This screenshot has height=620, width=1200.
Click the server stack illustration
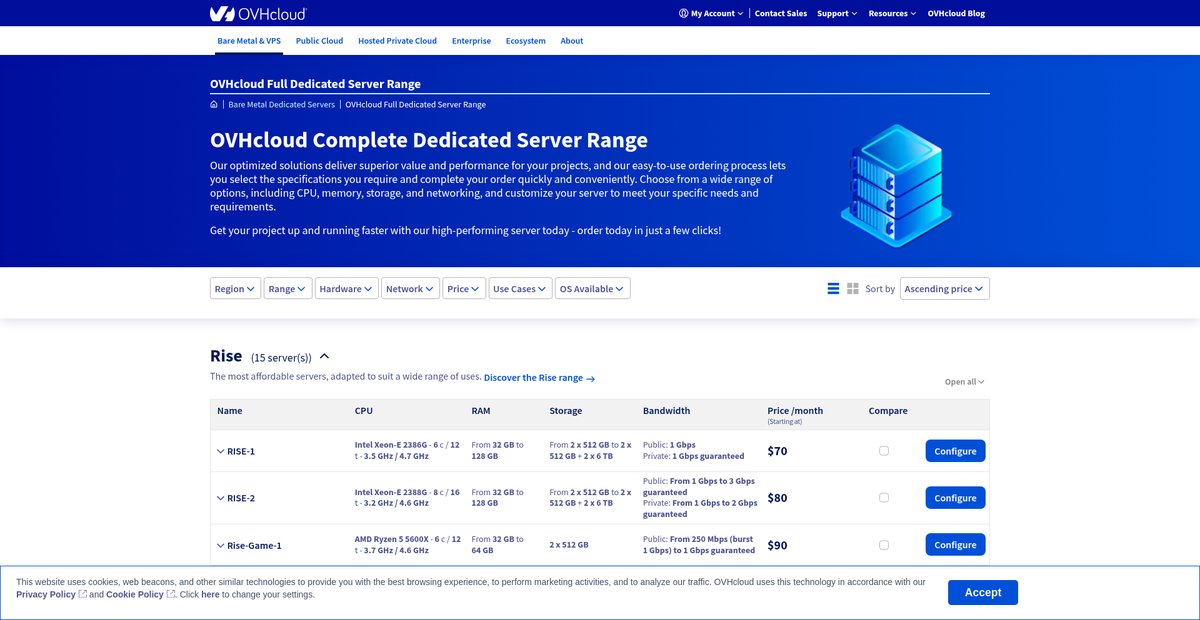pos(896,185)
